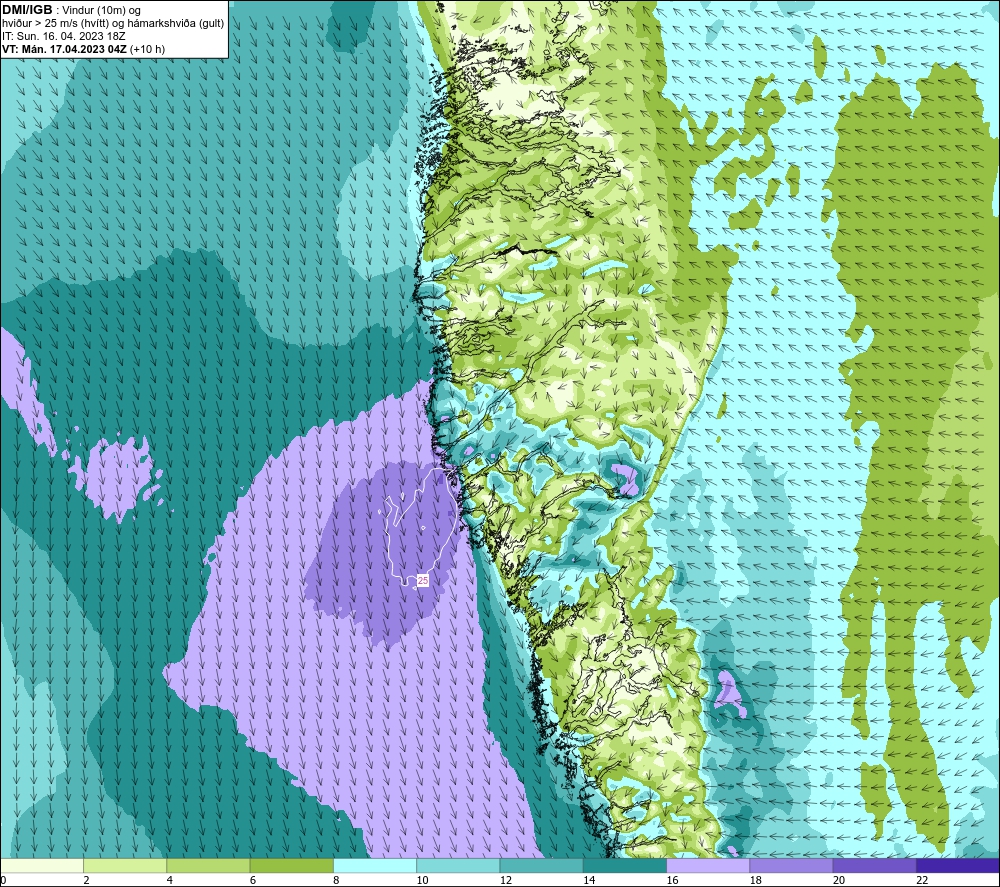Image resolution: width=1000 pixels, height=887 pixels.
Task: Click the 8-10 m/s light cyan legend swatch
Action: [375, 865]
